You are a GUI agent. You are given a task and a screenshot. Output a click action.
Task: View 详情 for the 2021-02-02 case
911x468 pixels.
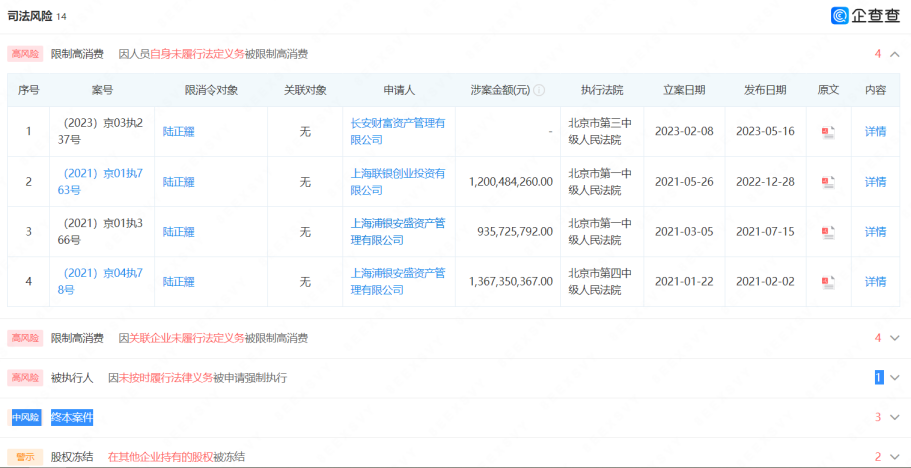point(875,282)
